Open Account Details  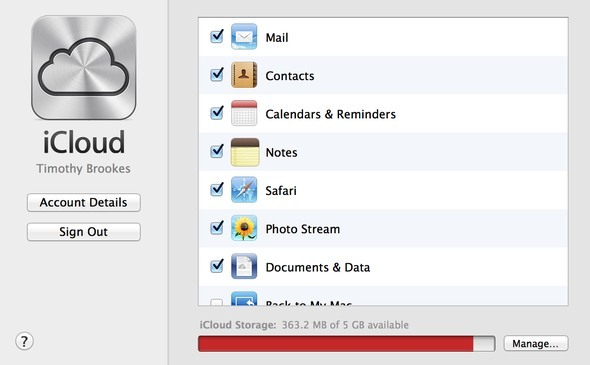point(84,202)
